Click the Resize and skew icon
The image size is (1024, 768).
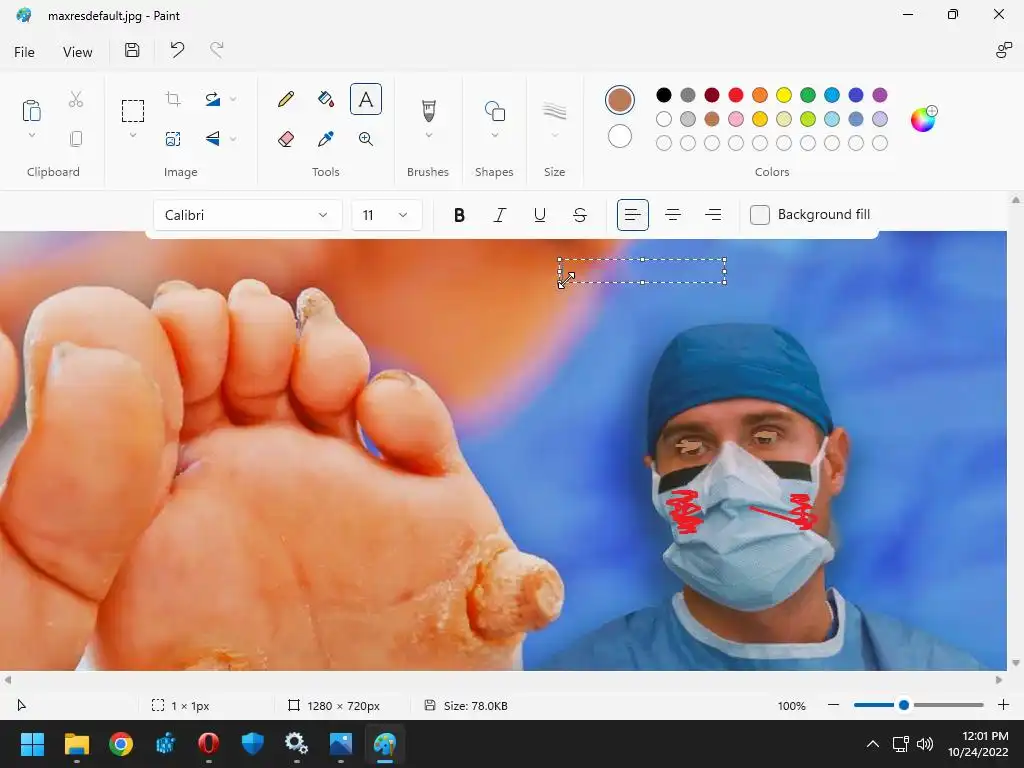point(173,139)
